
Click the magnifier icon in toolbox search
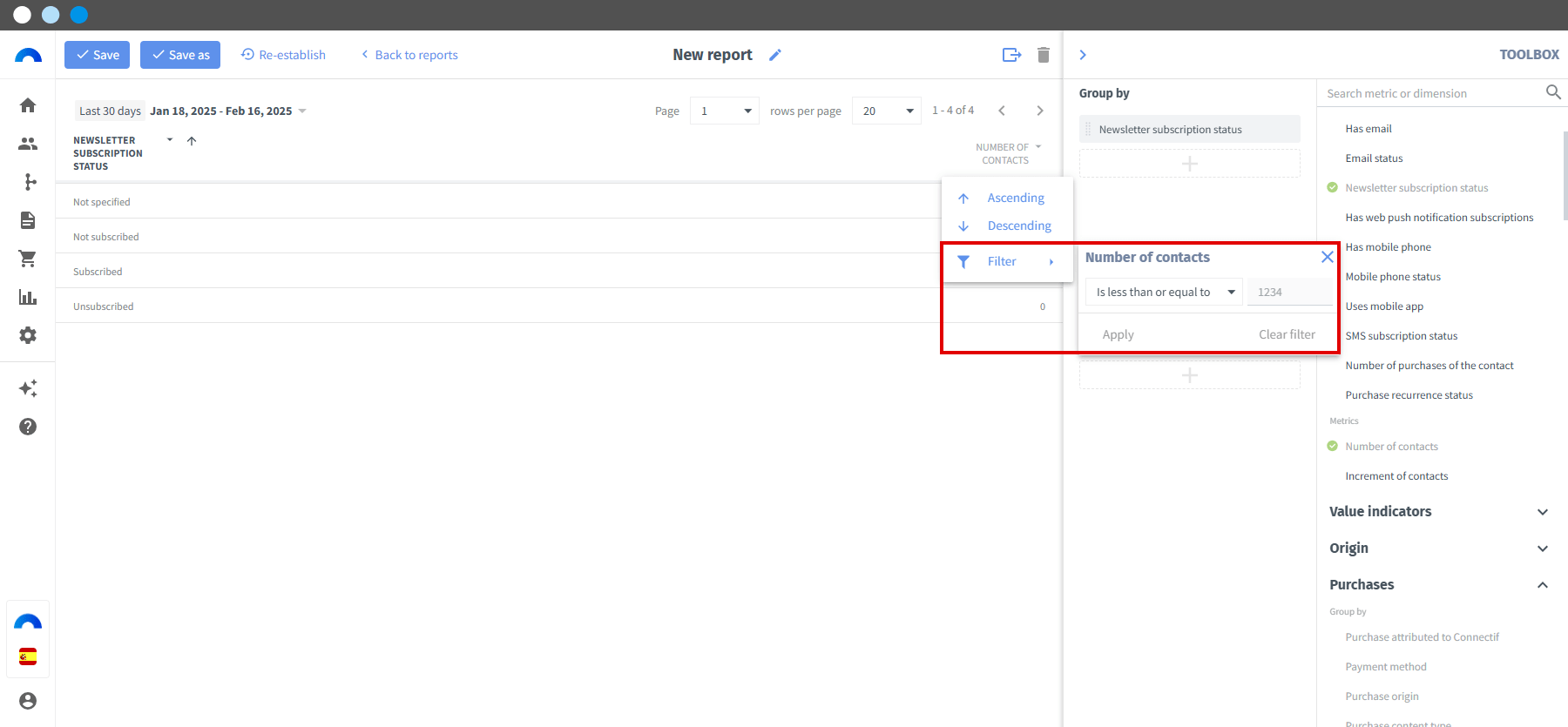click(1553, 92)
